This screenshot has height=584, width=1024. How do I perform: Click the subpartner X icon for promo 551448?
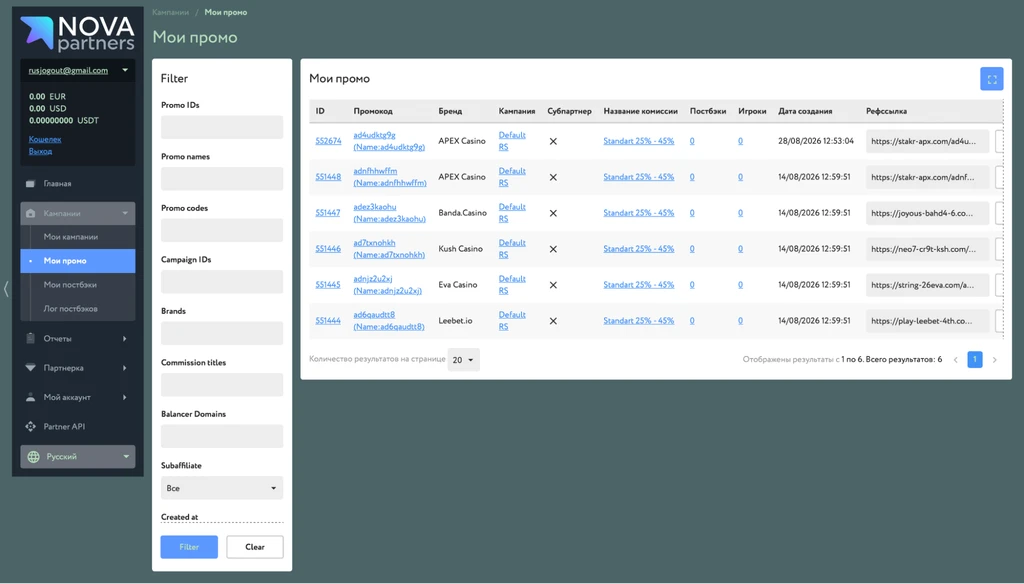553,177
